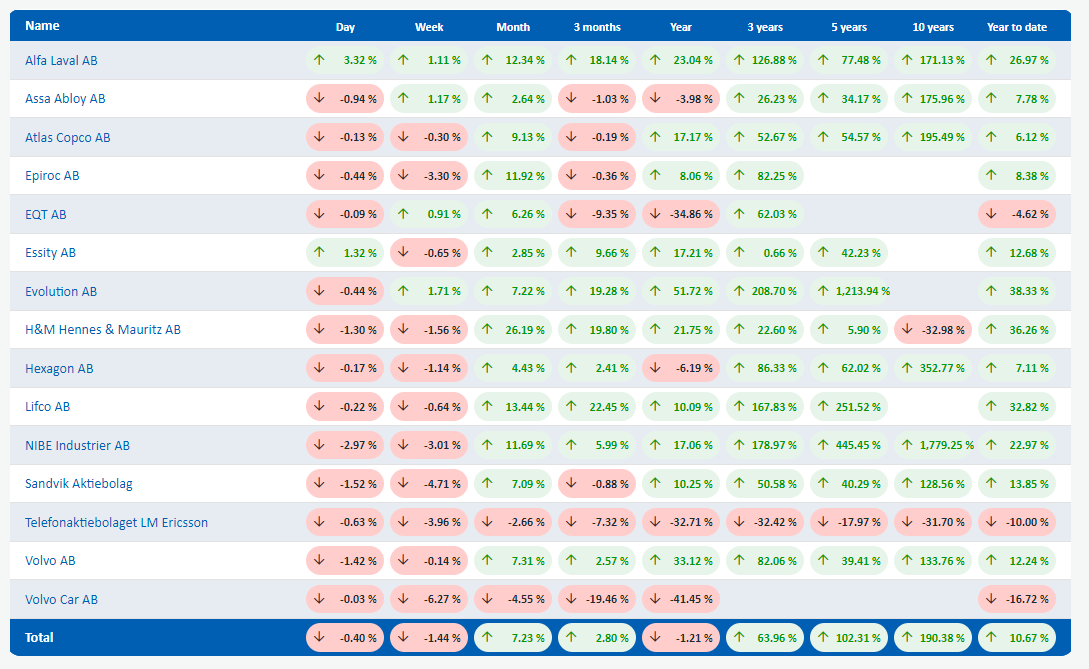
Task: Click Lifco's 5 years value 251.52 %
Action: pos(858,407)
